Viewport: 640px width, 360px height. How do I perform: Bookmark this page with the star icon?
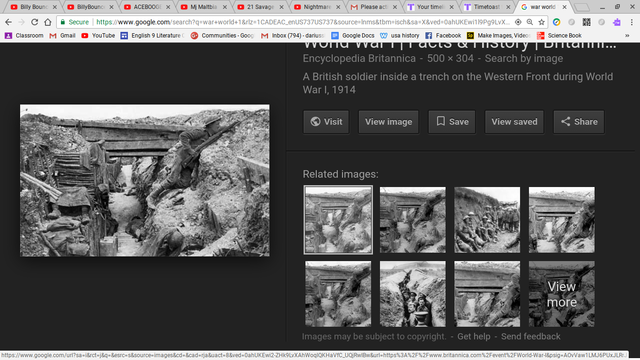[542, 22]
